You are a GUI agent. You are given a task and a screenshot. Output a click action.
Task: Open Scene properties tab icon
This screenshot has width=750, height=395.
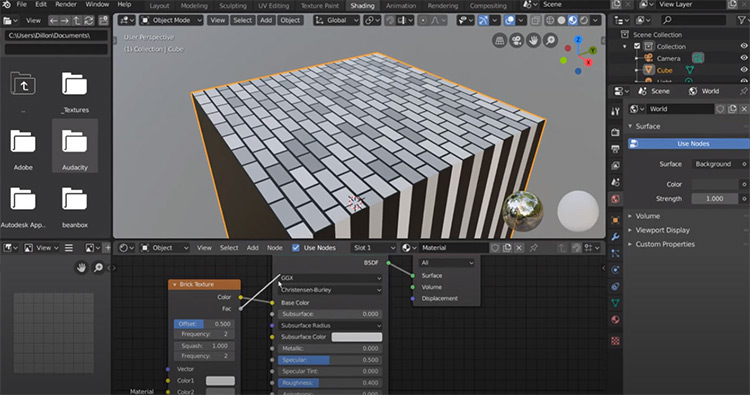tap(616, 182)
